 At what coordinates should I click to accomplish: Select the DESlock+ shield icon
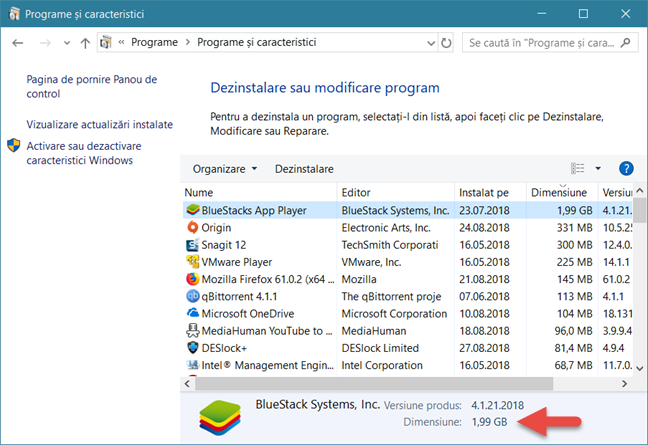193,347
